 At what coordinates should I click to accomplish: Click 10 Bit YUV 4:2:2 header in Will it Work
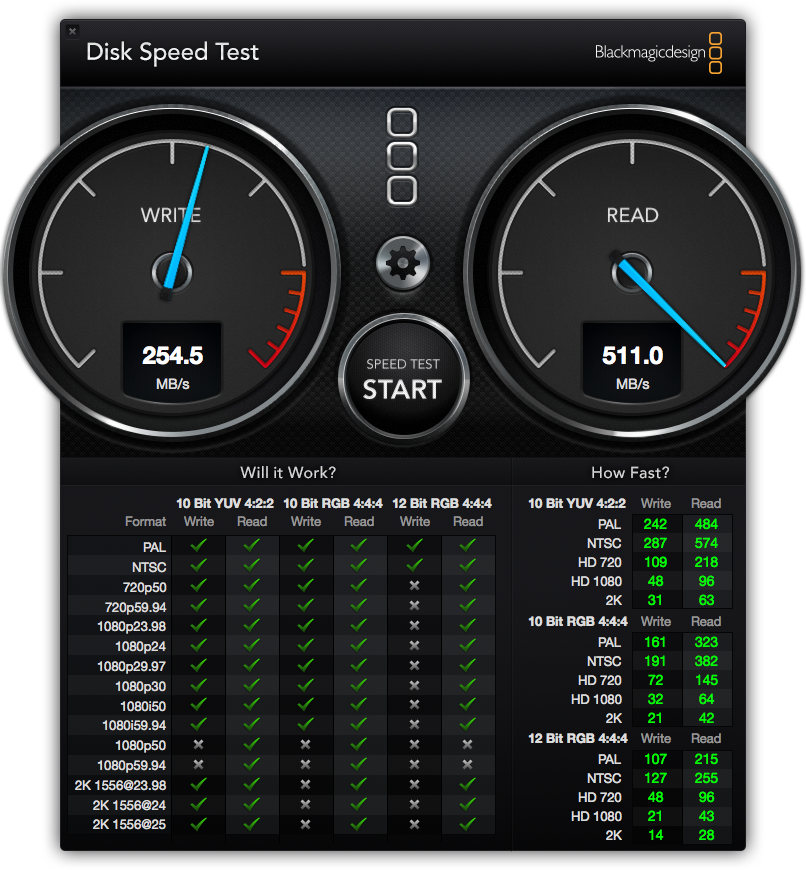tap(225, 503)
